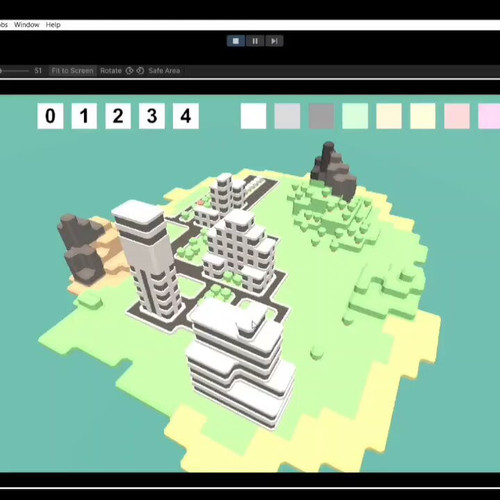Rotate view with first rotate icon

point(130,71)
